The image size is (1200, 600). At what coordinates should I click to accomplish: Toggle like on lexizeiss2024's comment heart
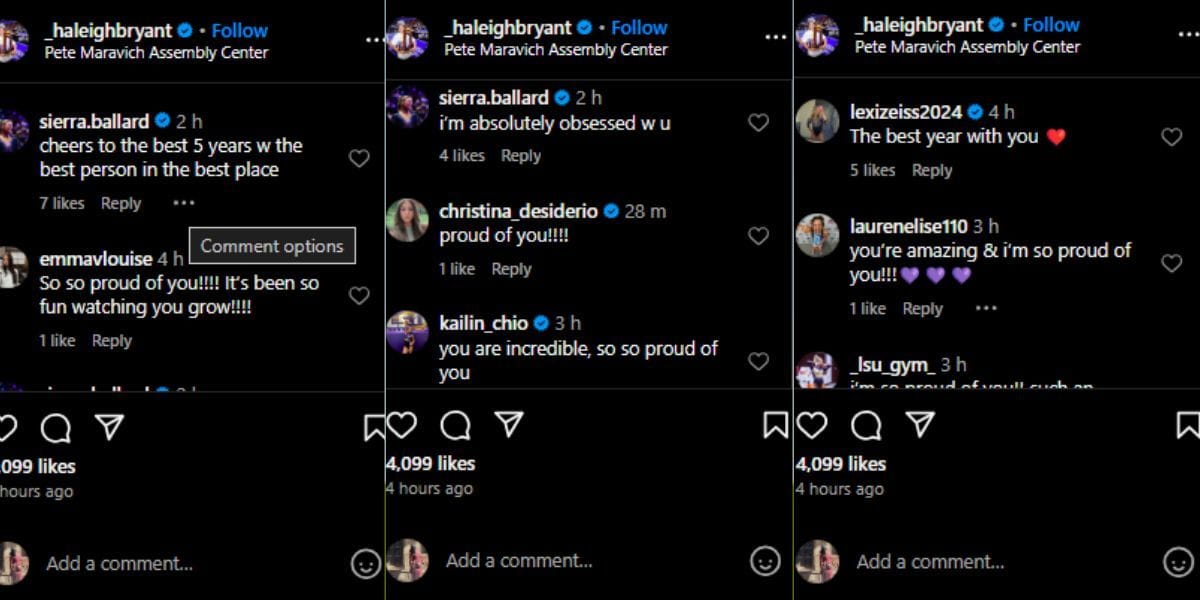pyautogui.click(x=1171, y=136)
